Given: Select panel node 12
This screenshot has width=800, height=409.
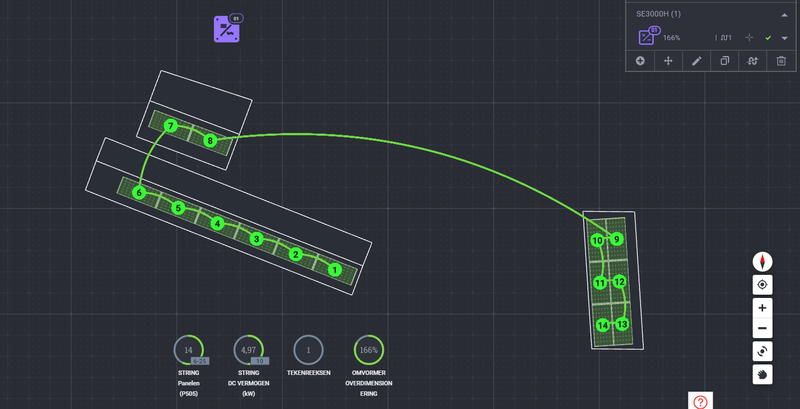Looking at the screenshot, I should pos(619,281).
